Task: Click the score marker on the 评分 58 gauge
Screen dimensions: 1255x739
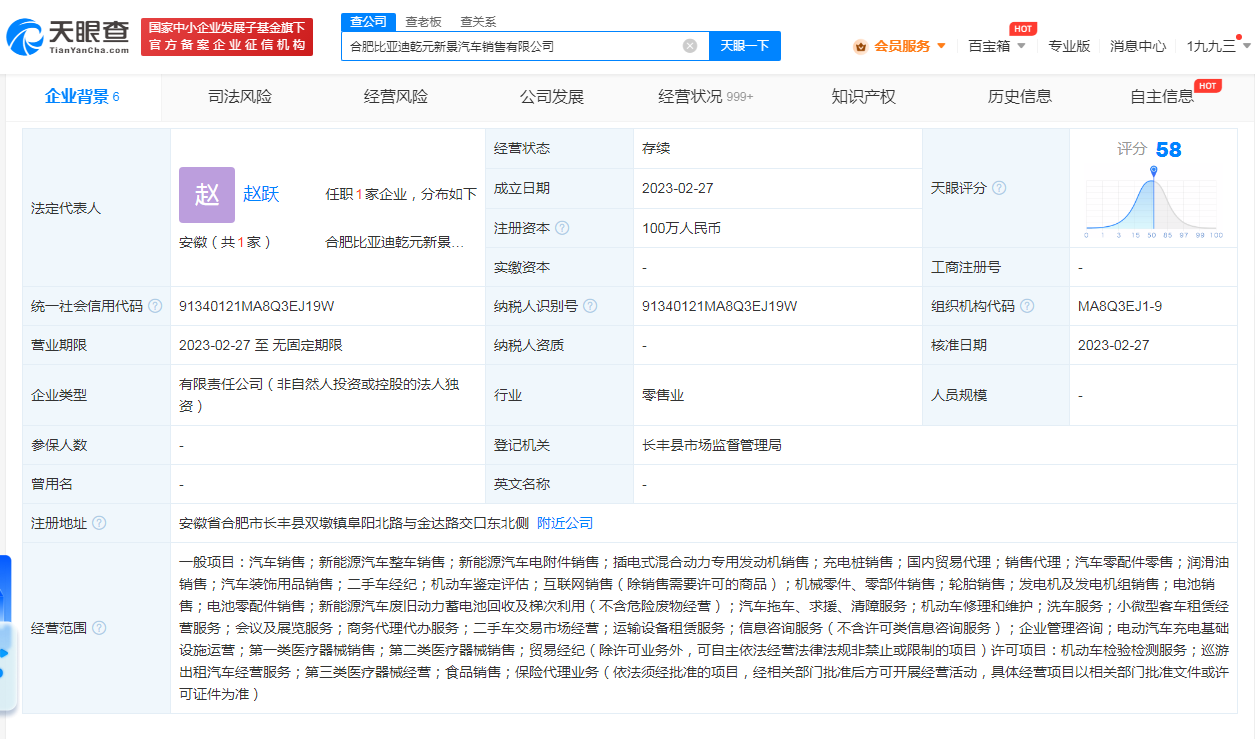Action: click(1153, 171)
